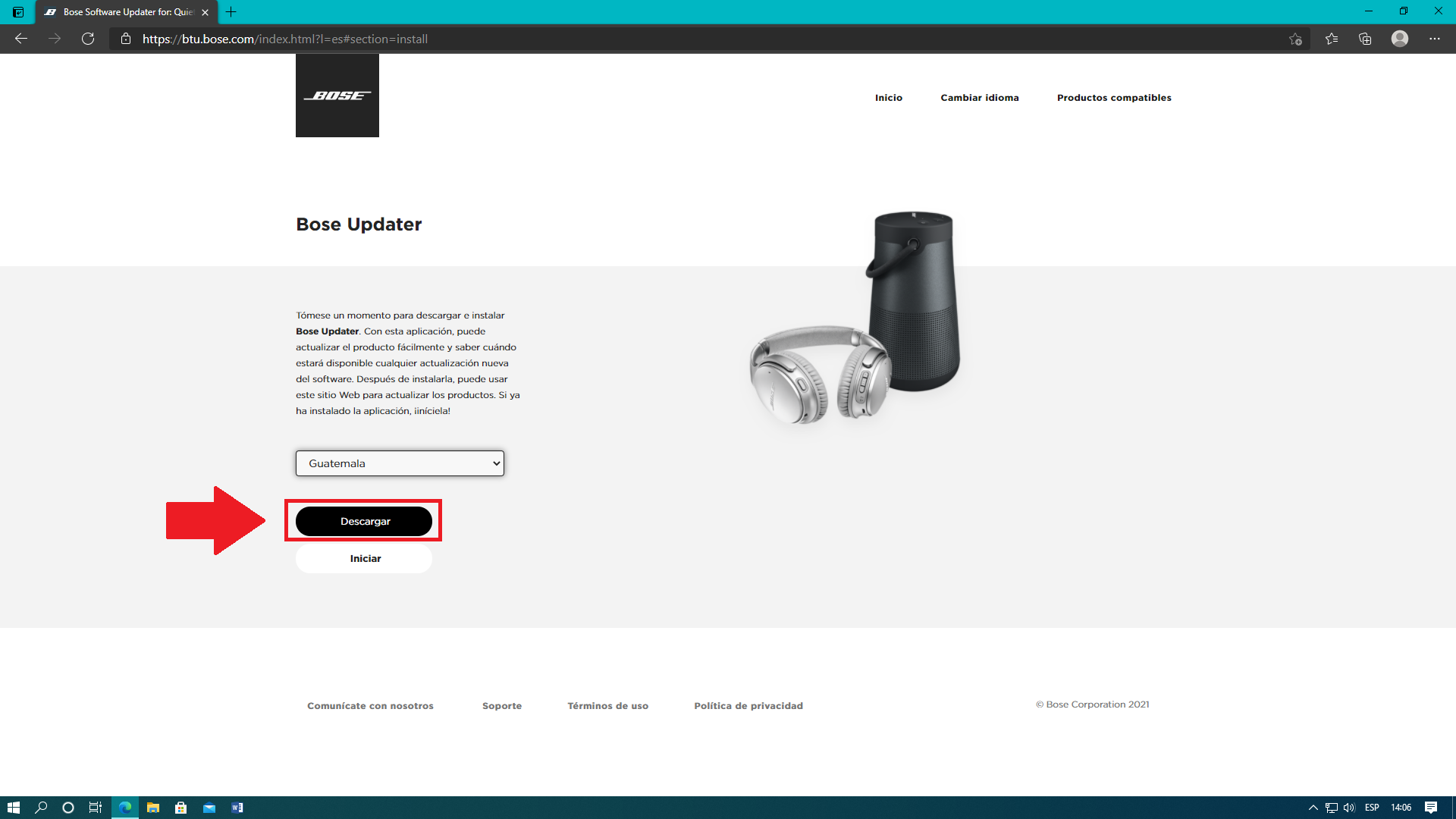Open the Collections icon in toolbar
The image size is (1456, 819).
point(1365,39)
